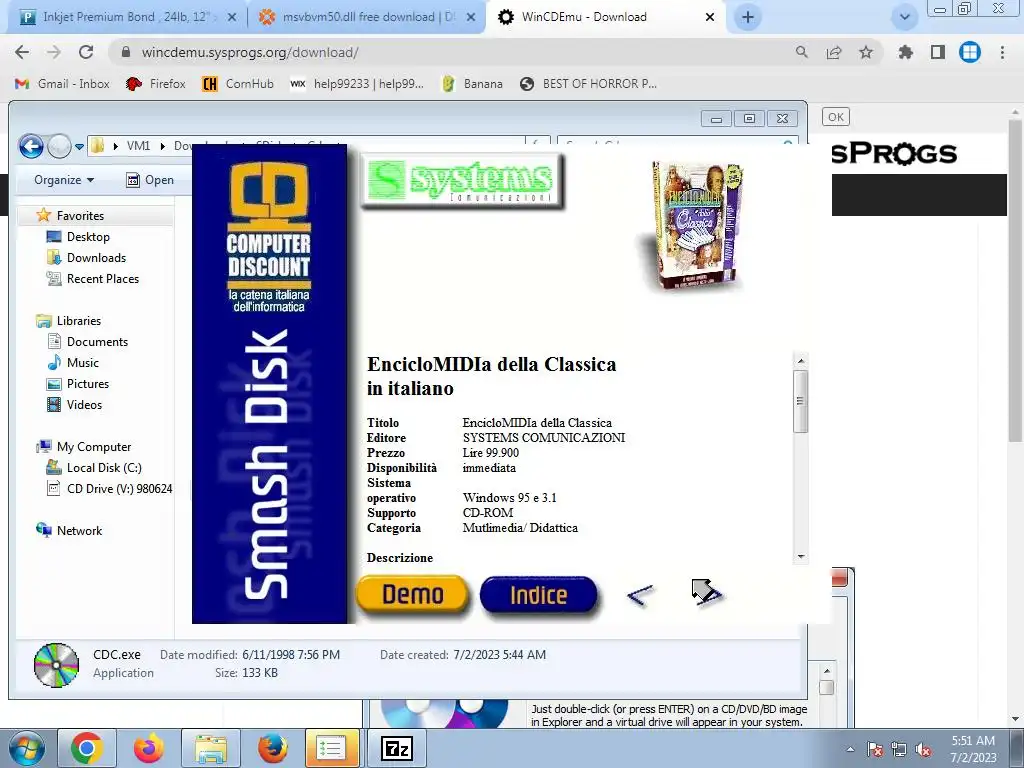Click the OK button on webpage
The width and height of the screenshot is (1024, 768).
click(836, 117)
